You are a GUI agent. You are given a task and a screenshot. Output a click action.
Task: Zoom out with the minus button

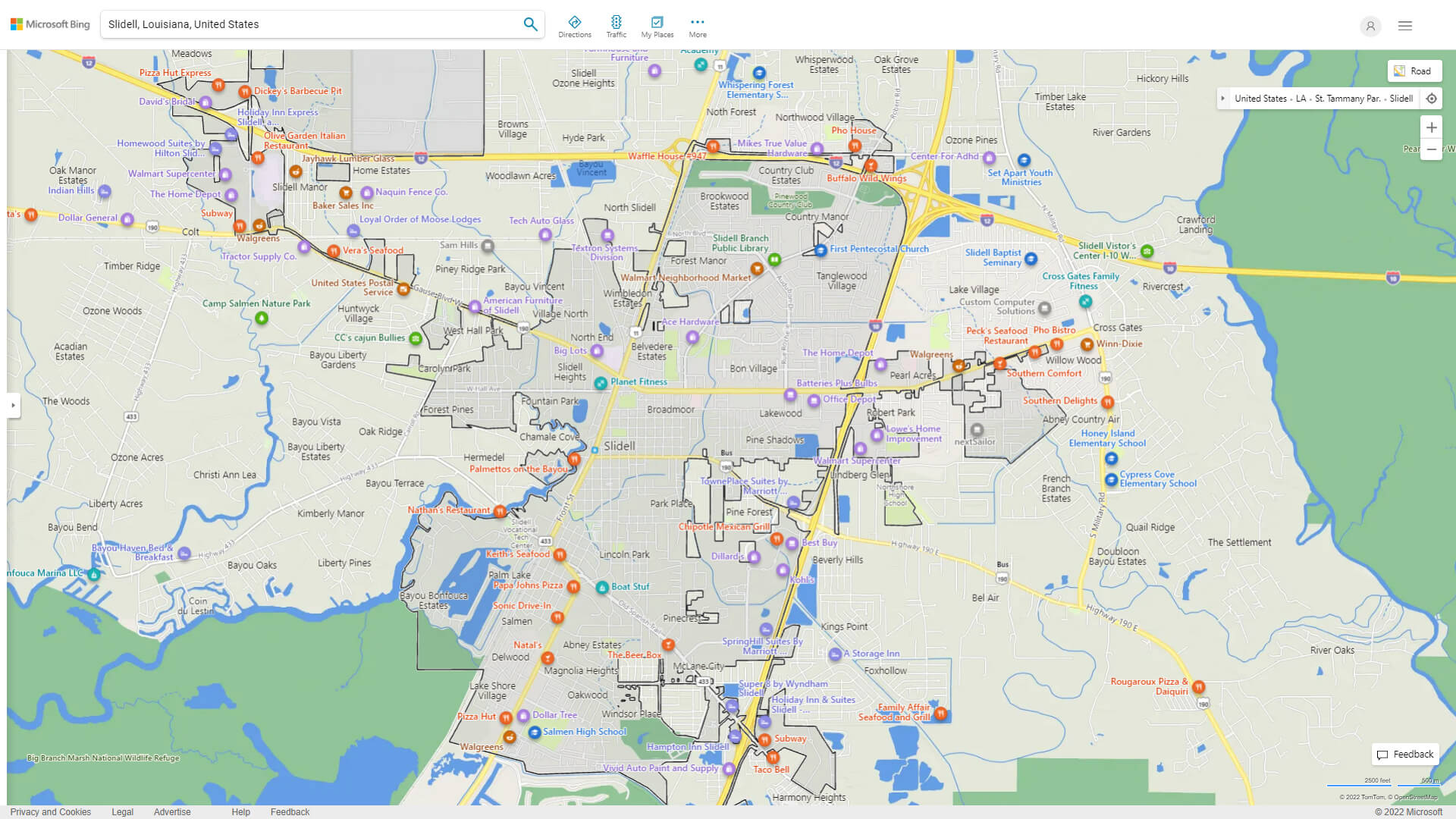[1431, 149]
